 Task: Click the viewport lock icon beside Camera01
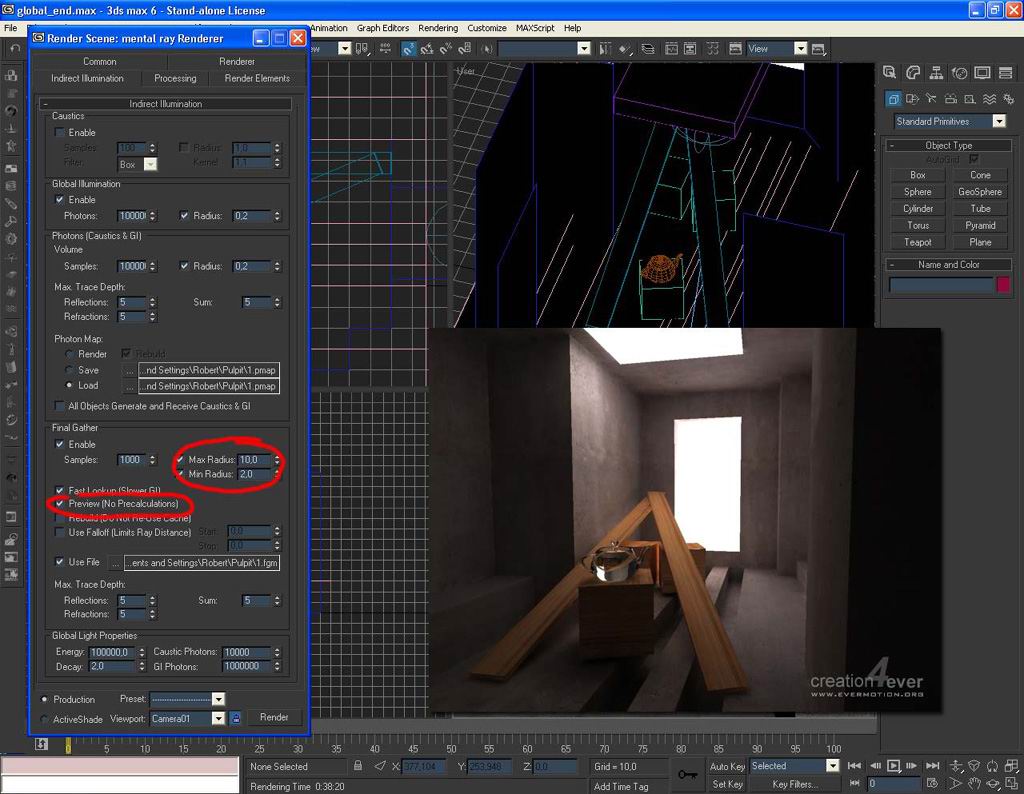coord(236,718)
